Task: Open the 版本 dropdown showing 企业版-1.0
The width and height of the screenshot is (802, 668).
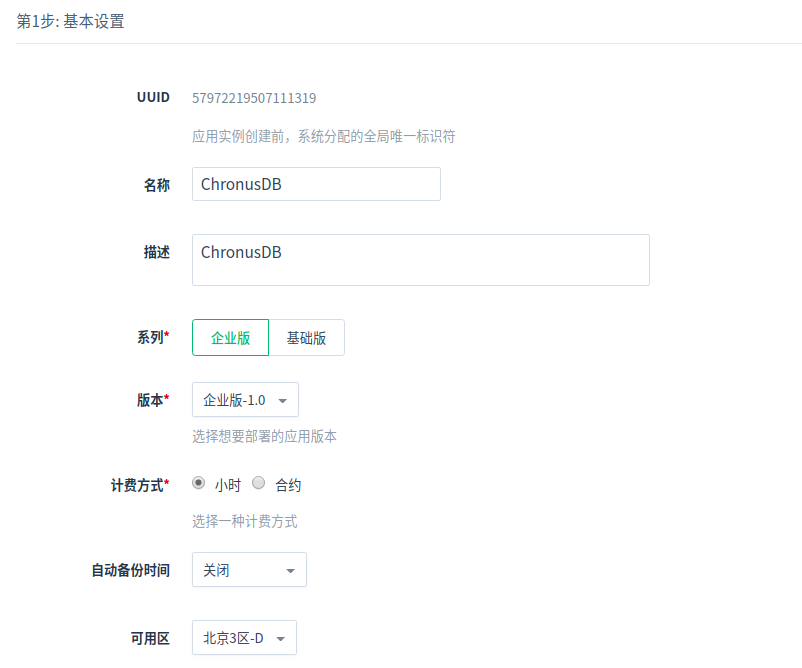Action: pyautogui.click(x=245, y=399)
